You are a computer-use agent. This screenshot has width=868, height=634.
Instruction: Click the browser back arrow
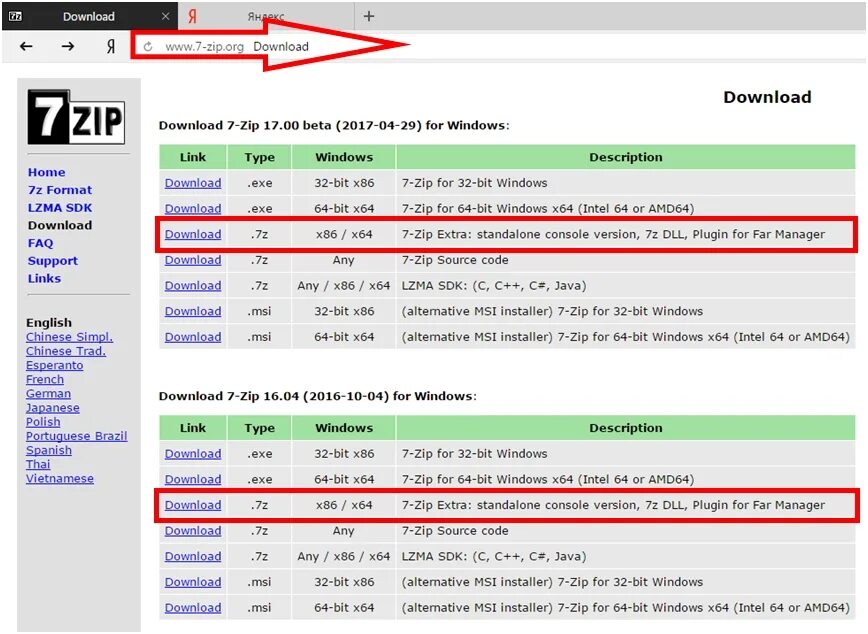[x=26, y=47]
